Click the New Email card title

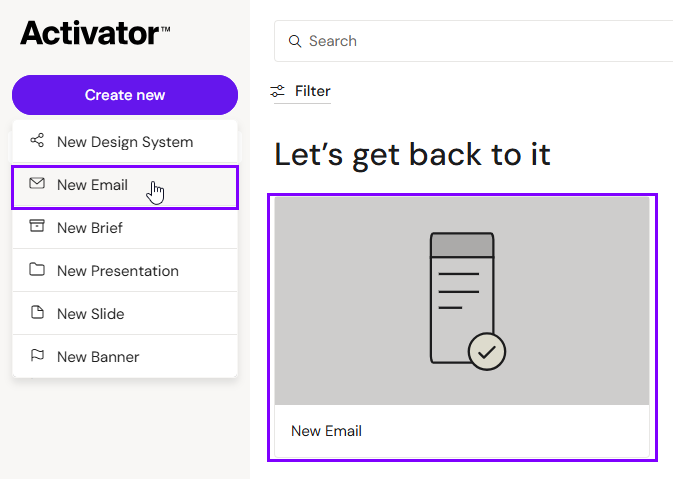pyautogui.click(x=326, y=431)
